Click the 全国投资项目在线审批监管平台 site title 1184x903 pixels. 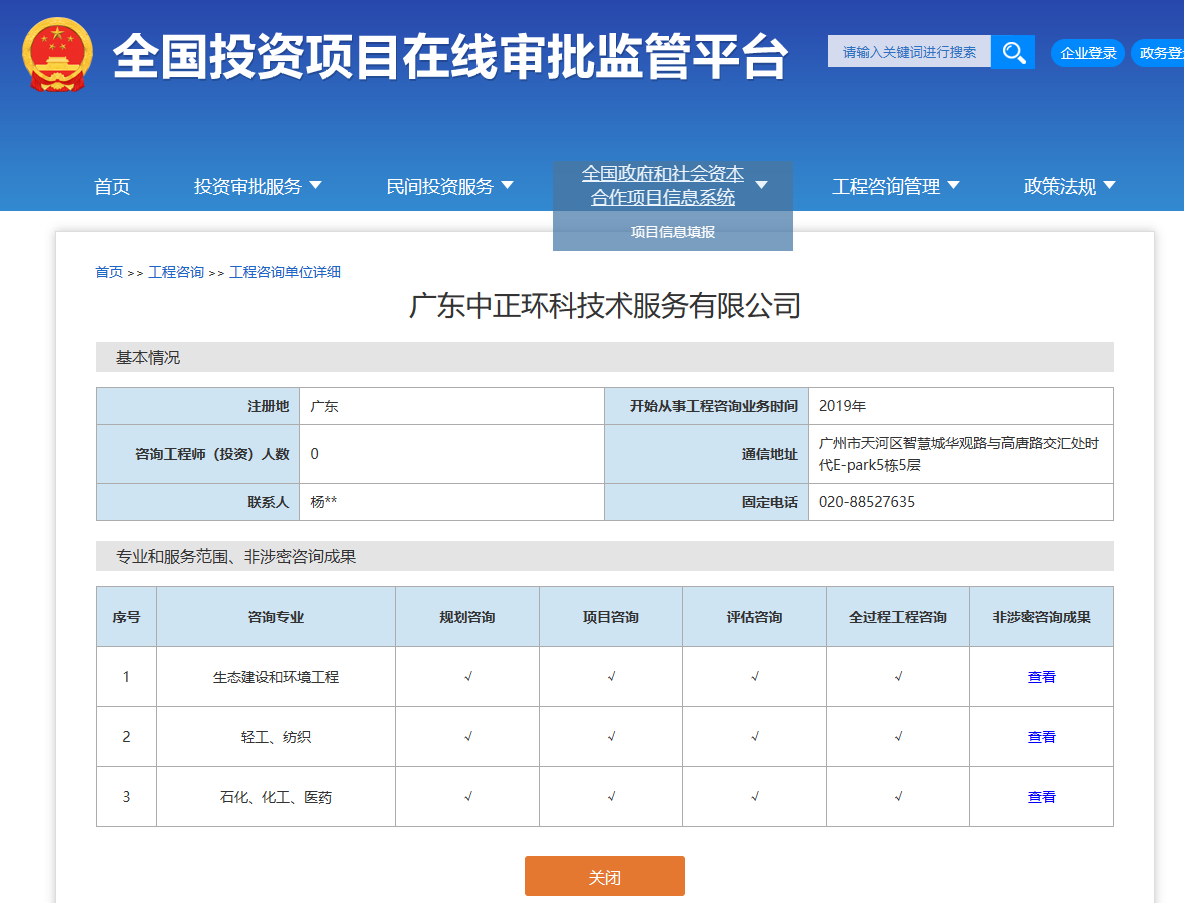click(451, 57)
